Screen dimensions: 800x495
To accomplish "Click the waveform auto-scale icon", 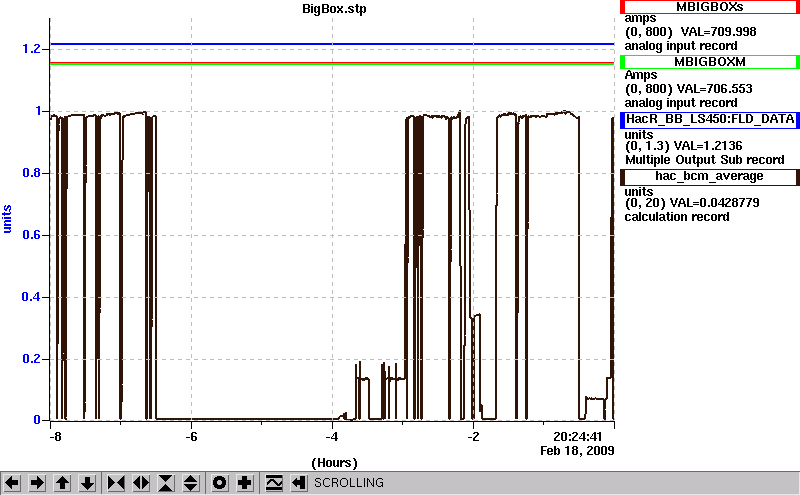I will [274, 483].
